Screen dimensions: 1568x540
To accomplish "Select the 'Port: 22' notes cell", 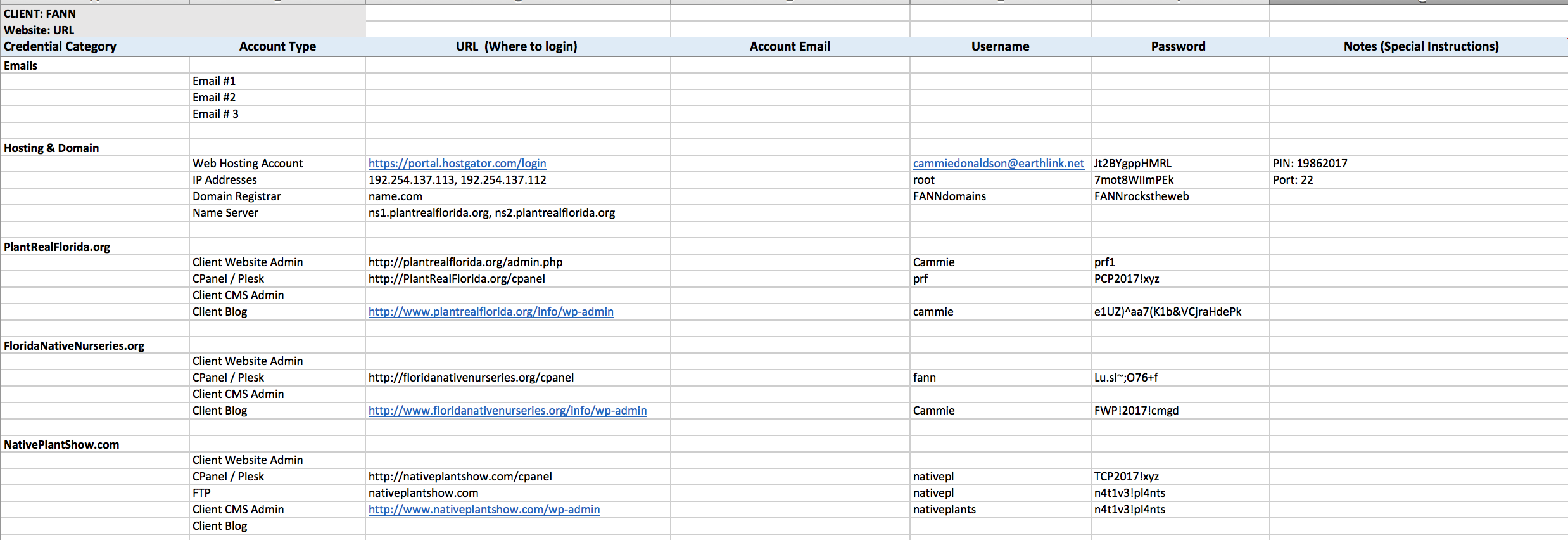I will 1293,180.
